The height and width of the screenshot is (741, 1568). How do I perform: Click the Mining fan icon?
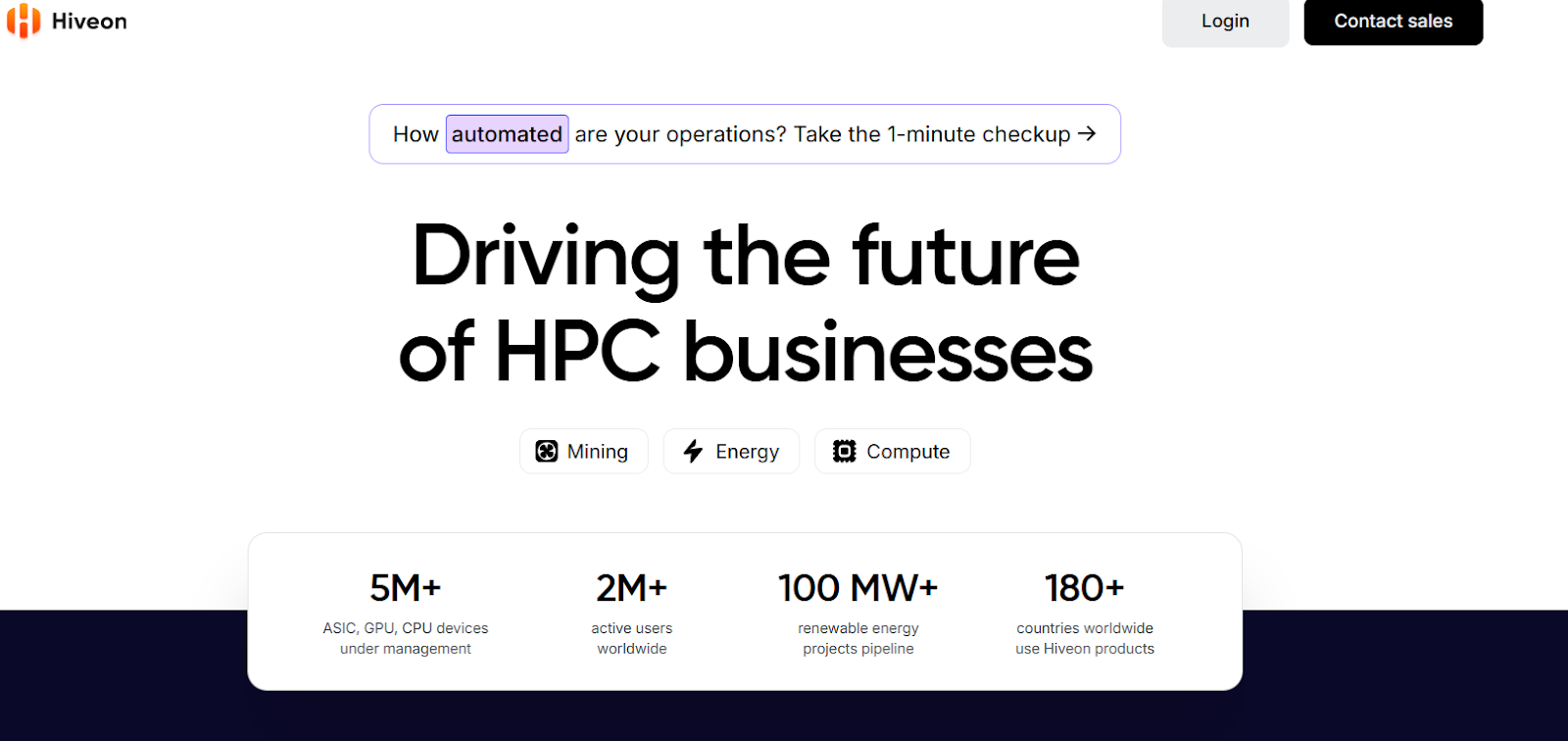(x=547, y=451)
